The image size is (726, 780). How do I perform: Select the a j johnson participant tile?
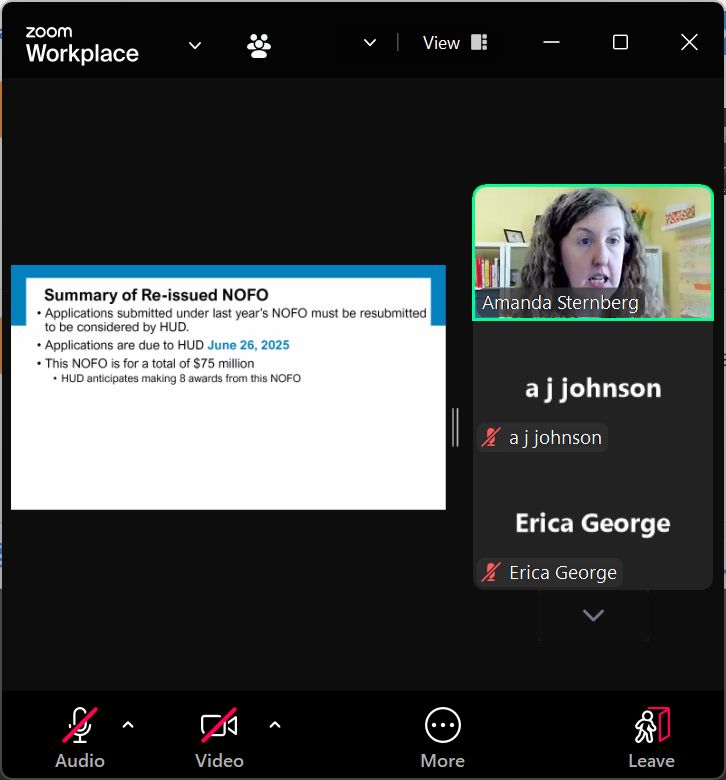tap(593, 388)
